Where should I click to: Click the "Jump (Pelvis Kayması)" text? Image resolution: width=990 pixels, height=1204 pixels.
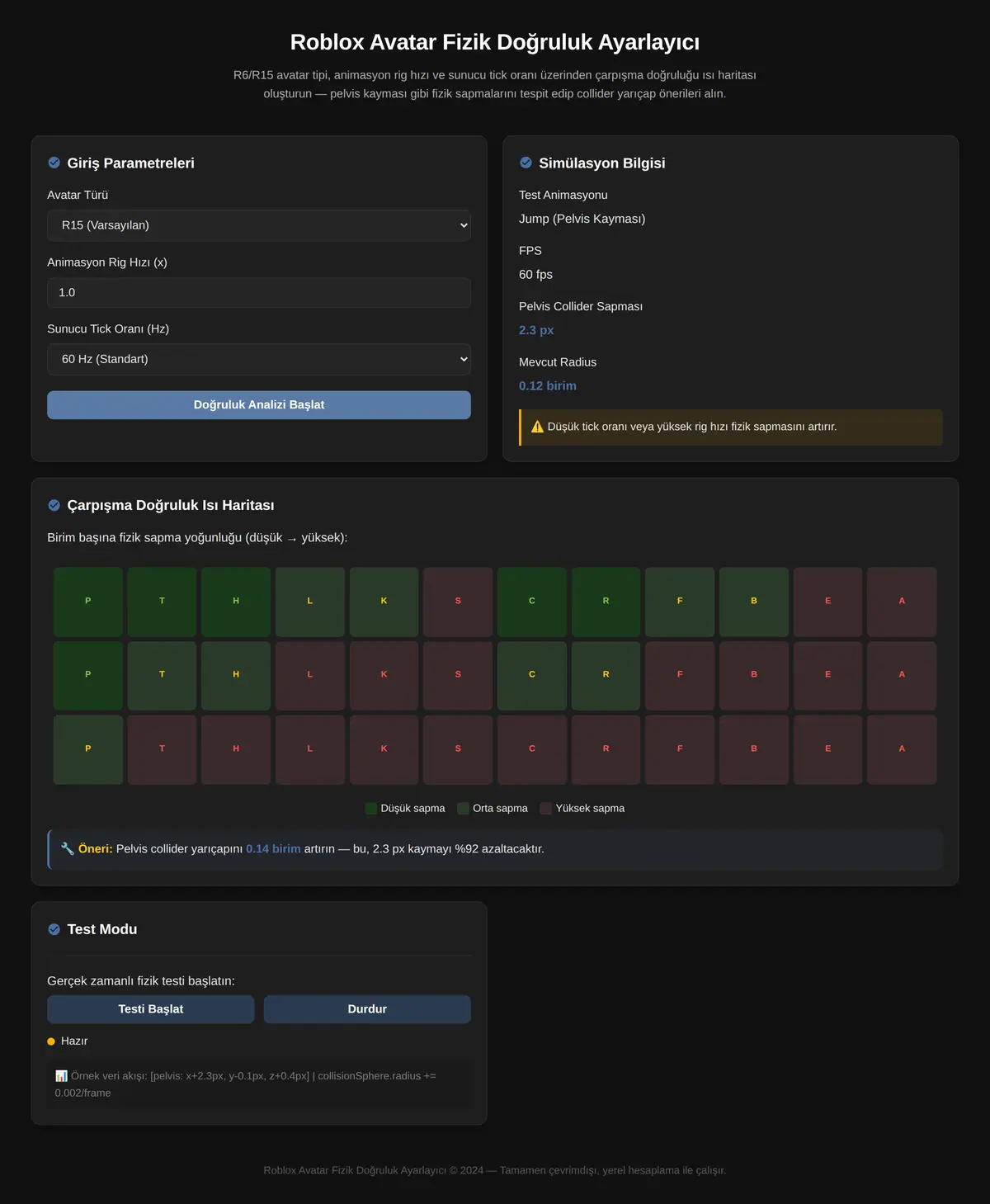pyautogui.click(x=582, y=219)
